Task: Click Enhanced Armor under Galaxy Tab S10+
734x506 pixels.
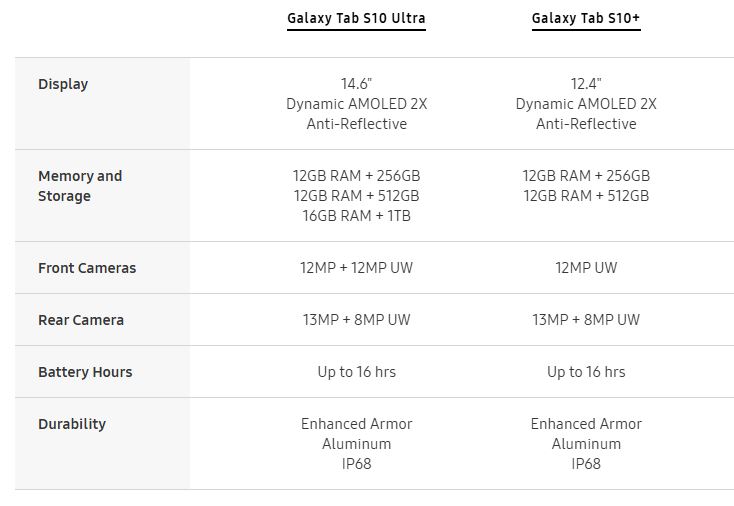Action: (586, 424)
